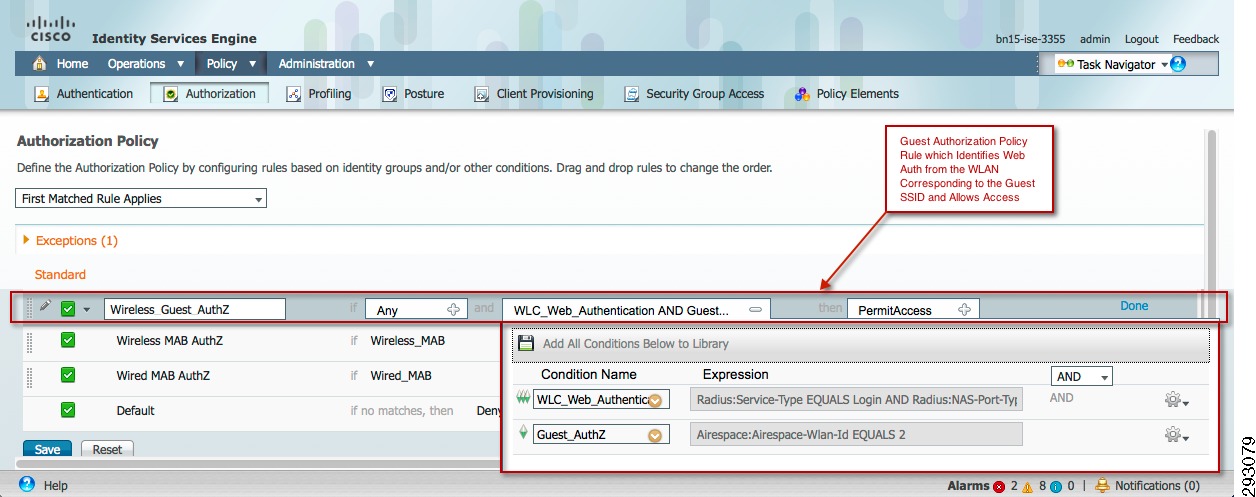The image size is (1256, 497).
Task: Click the Task Navigator icon
Action: pyautogui.click(x=1065, y=64)
